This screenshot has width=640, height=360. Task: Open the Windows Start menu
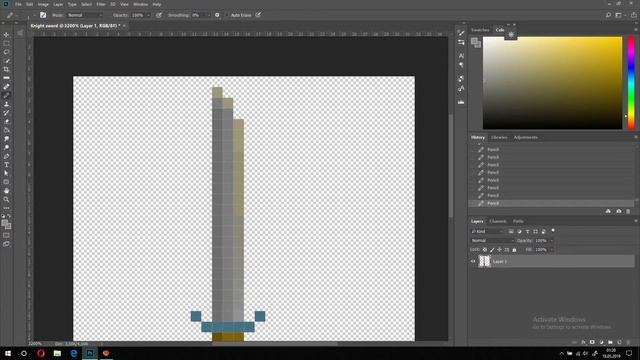[x=7, y=353]
